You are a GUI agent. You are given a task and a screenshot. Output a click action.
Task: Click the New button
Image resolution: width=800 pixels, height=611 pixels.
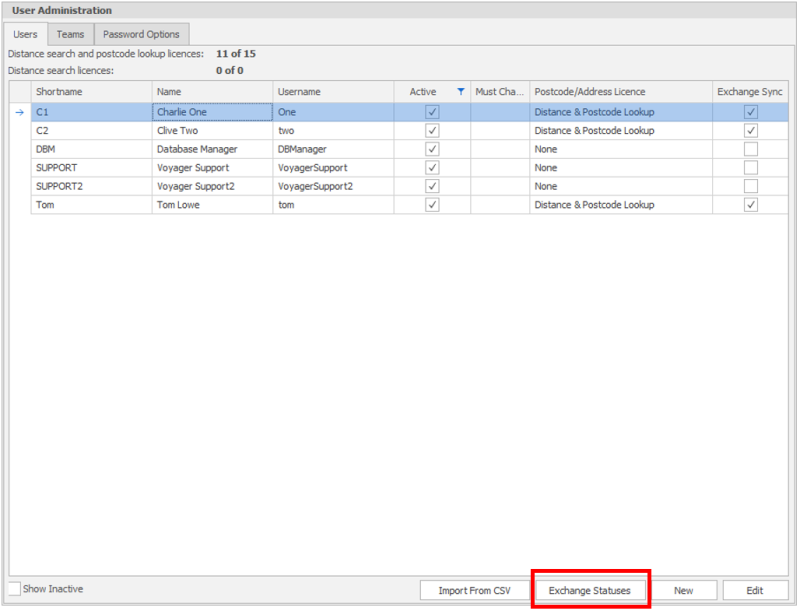683,590
